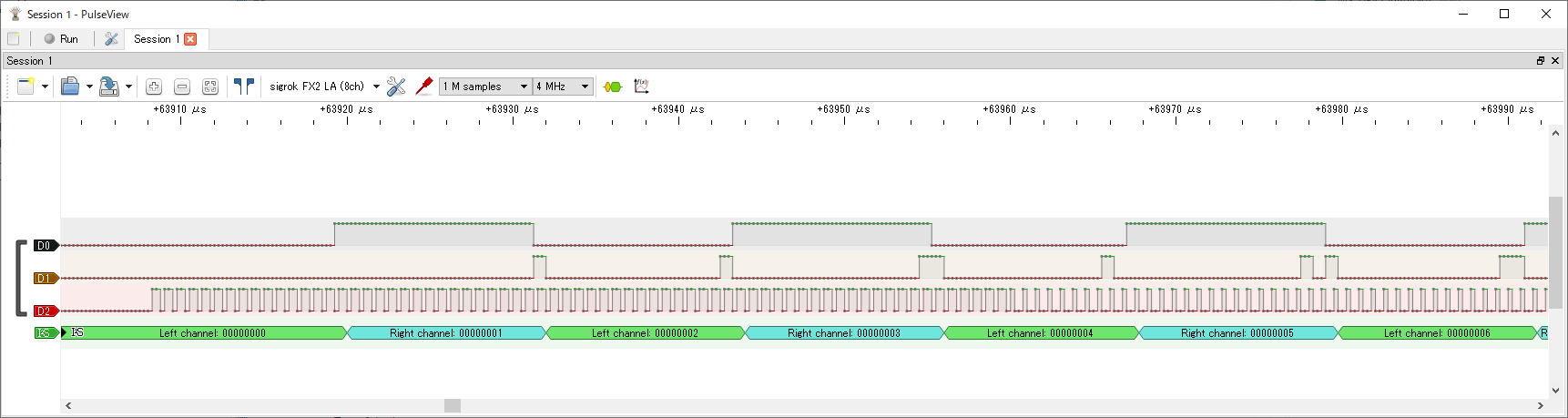Switch to the Session 1 tab
Image resolution: width=1568 pixels, height=418 pixels.
(x=156, y=39)
